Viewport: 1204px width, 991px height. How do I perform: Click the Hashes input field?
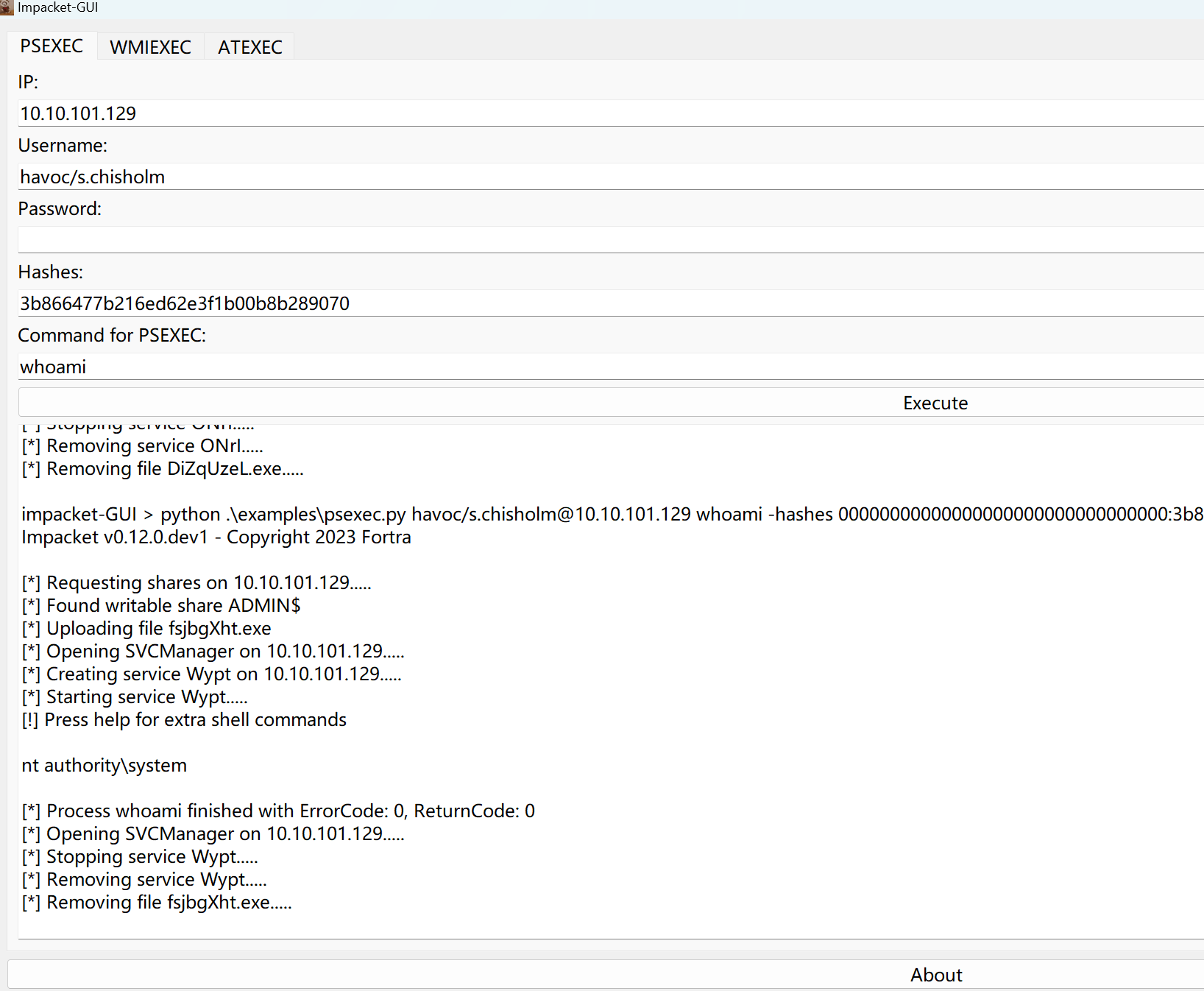click(x=611, y=303)
